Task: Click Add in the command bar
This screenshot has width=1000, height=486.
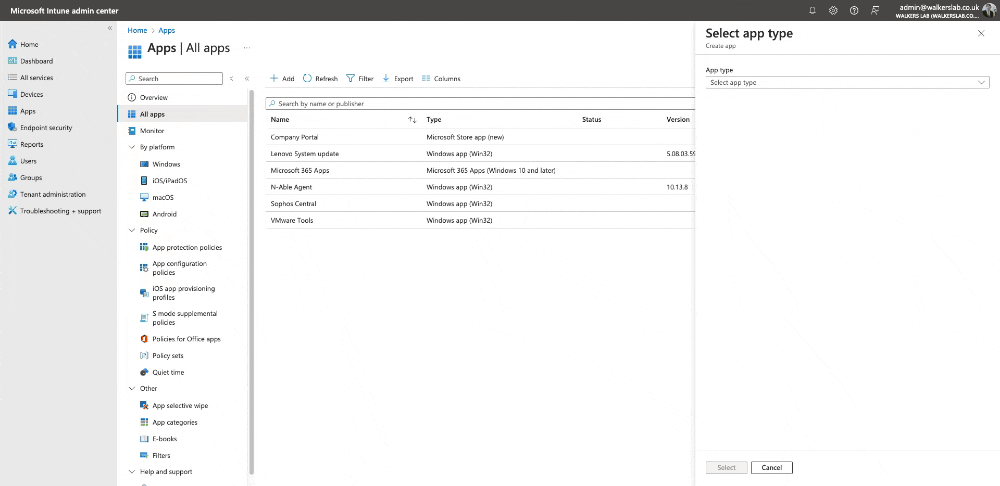Action: 282,78
